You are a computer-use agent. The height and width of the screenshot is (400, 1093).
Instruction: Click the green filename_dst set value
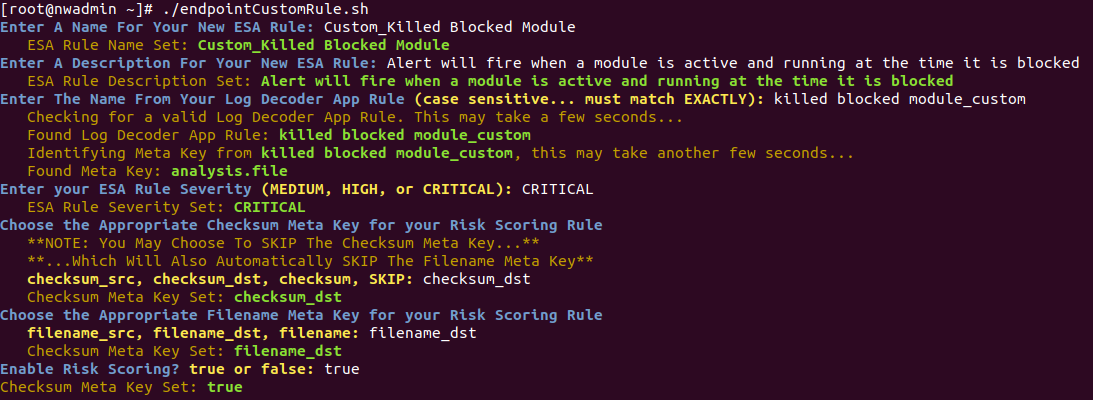point(287,351)
